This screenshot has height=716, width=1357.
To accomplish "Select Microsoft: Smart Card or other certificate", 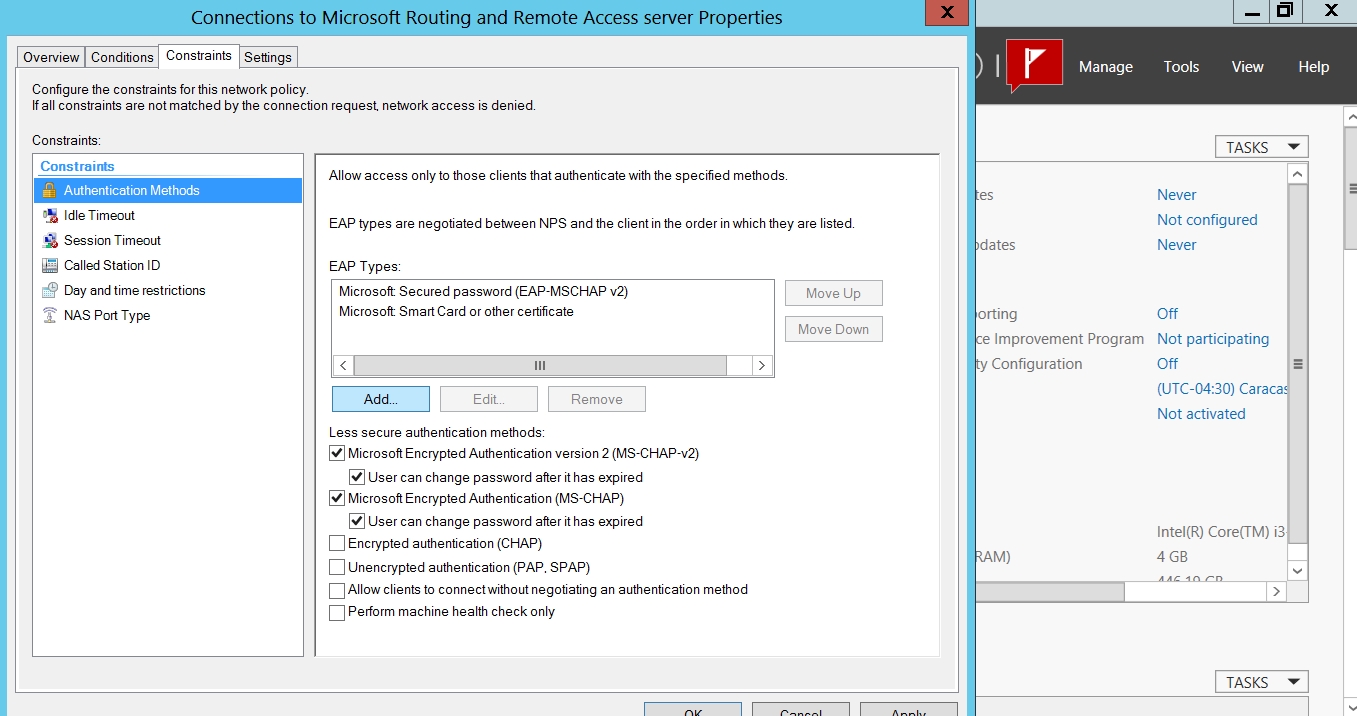I will (456, 311).
